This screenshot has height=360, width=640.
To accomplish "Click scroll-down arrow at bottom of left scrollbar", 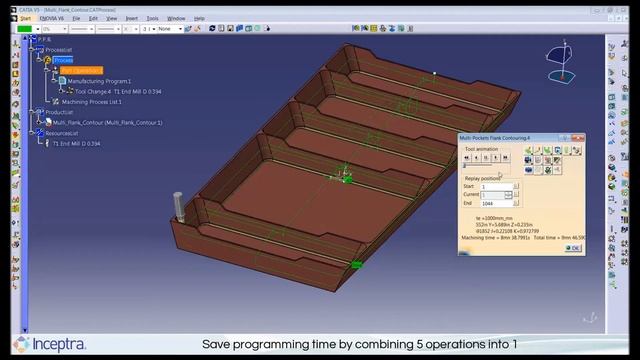I will click(24, 330).
